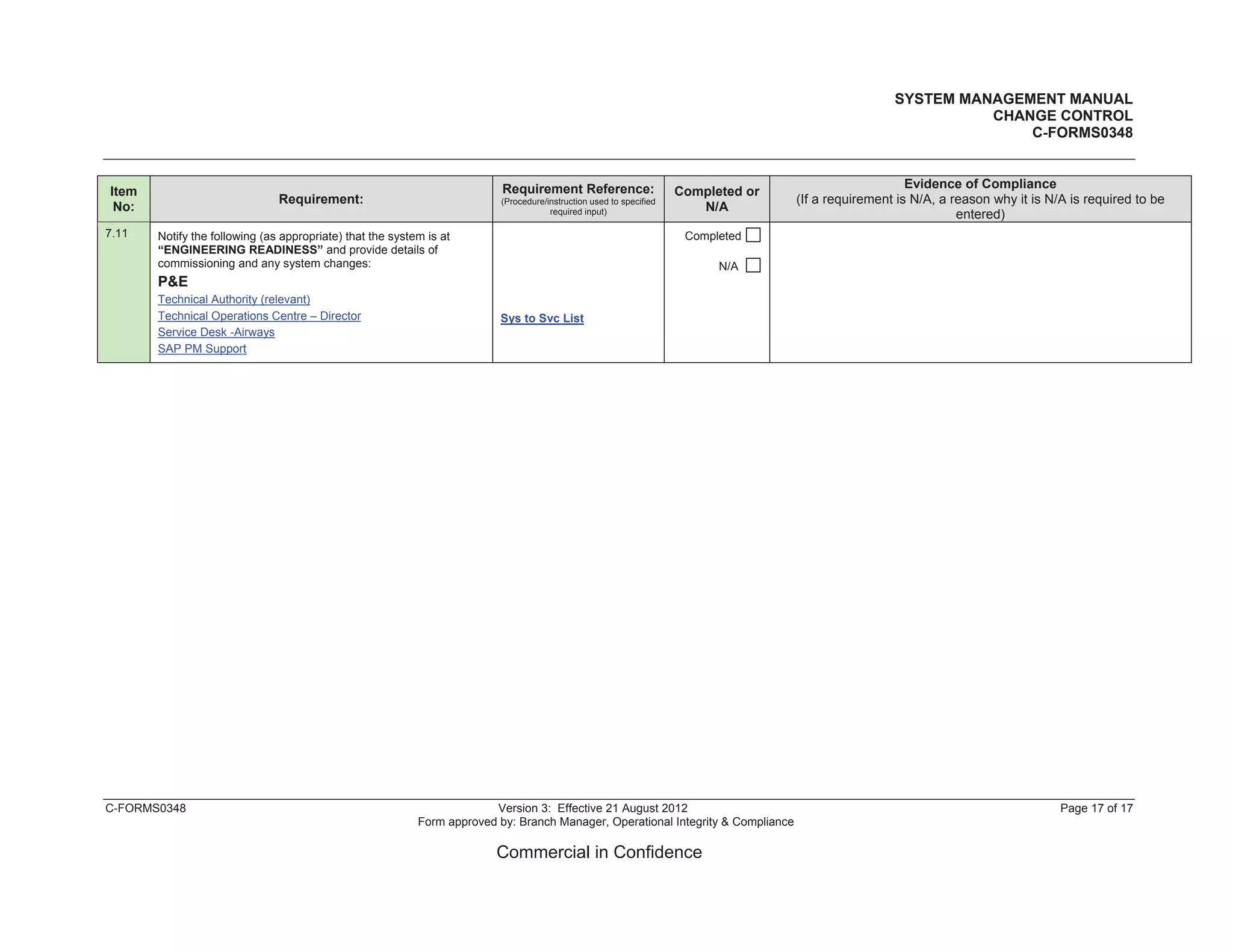This screenshot has width=1233, height=952.
Task: Click the Requirement Reference: column header
Action: [578, 190]
